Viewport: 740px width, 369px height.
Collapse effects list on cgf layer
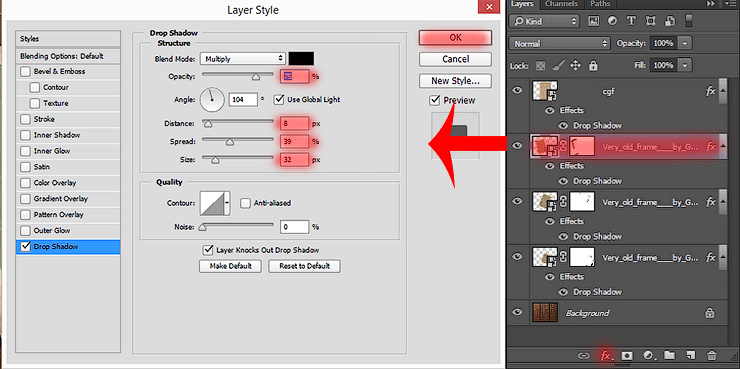click(x=723, y=92)
